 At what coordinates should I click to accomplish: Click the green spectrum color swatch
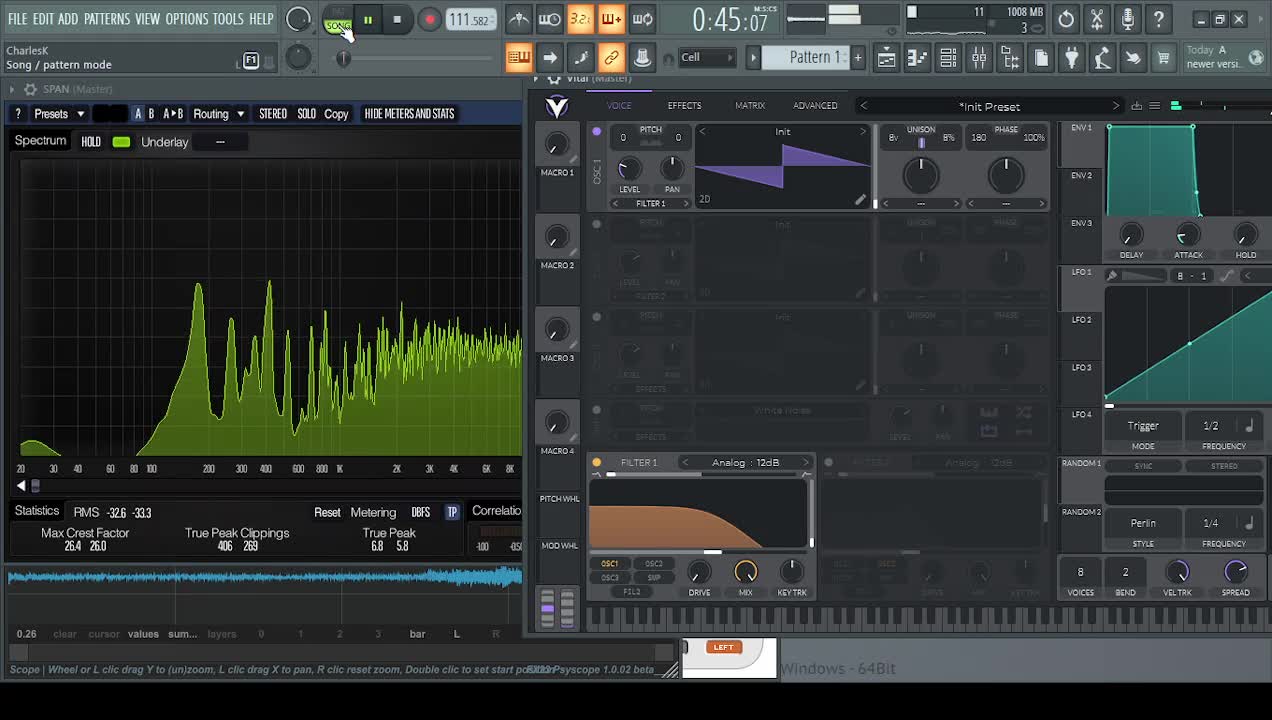click(x=121, y=142)
